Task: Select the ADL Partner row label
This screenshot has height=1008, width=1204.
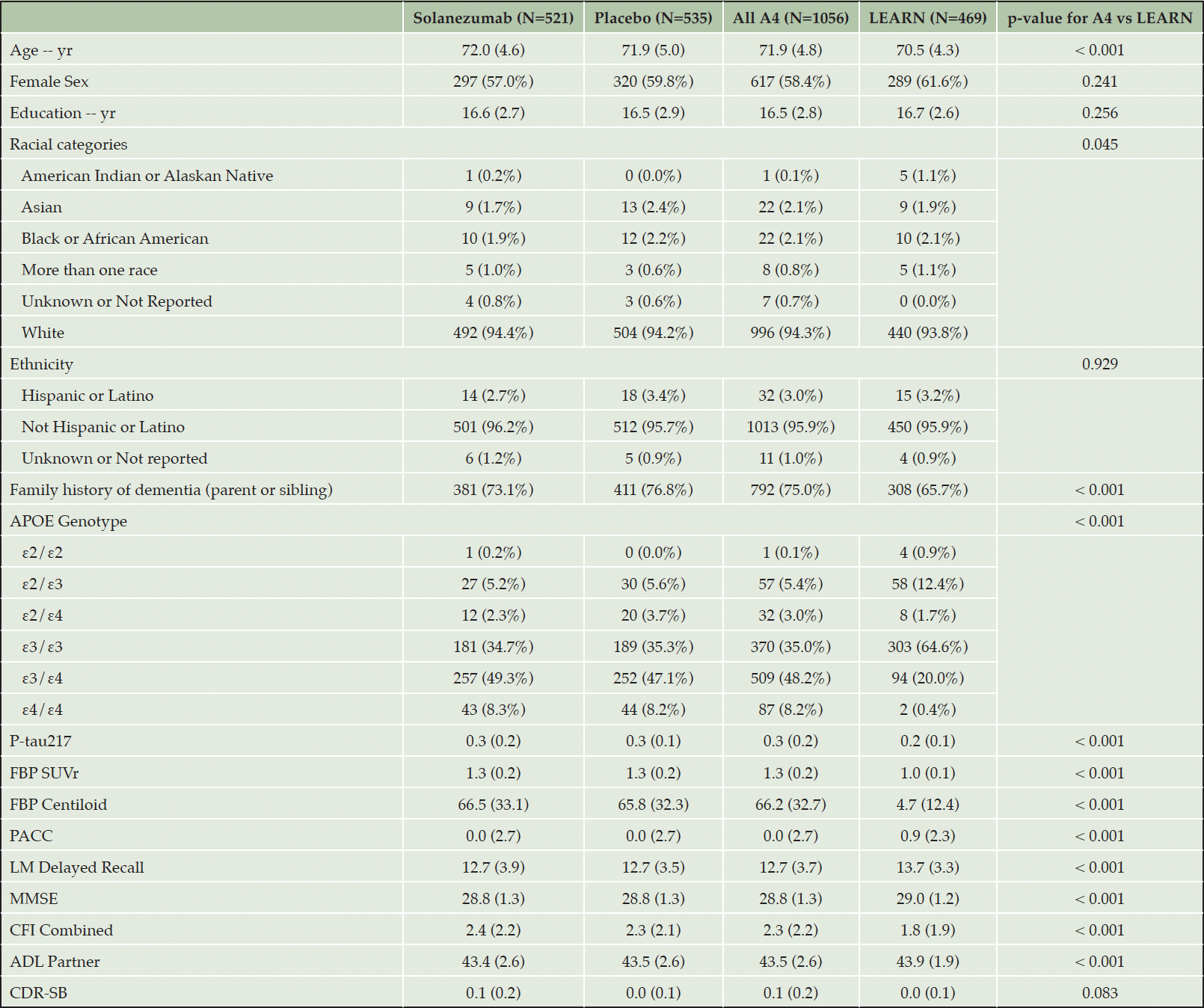Action: point(55,962)
